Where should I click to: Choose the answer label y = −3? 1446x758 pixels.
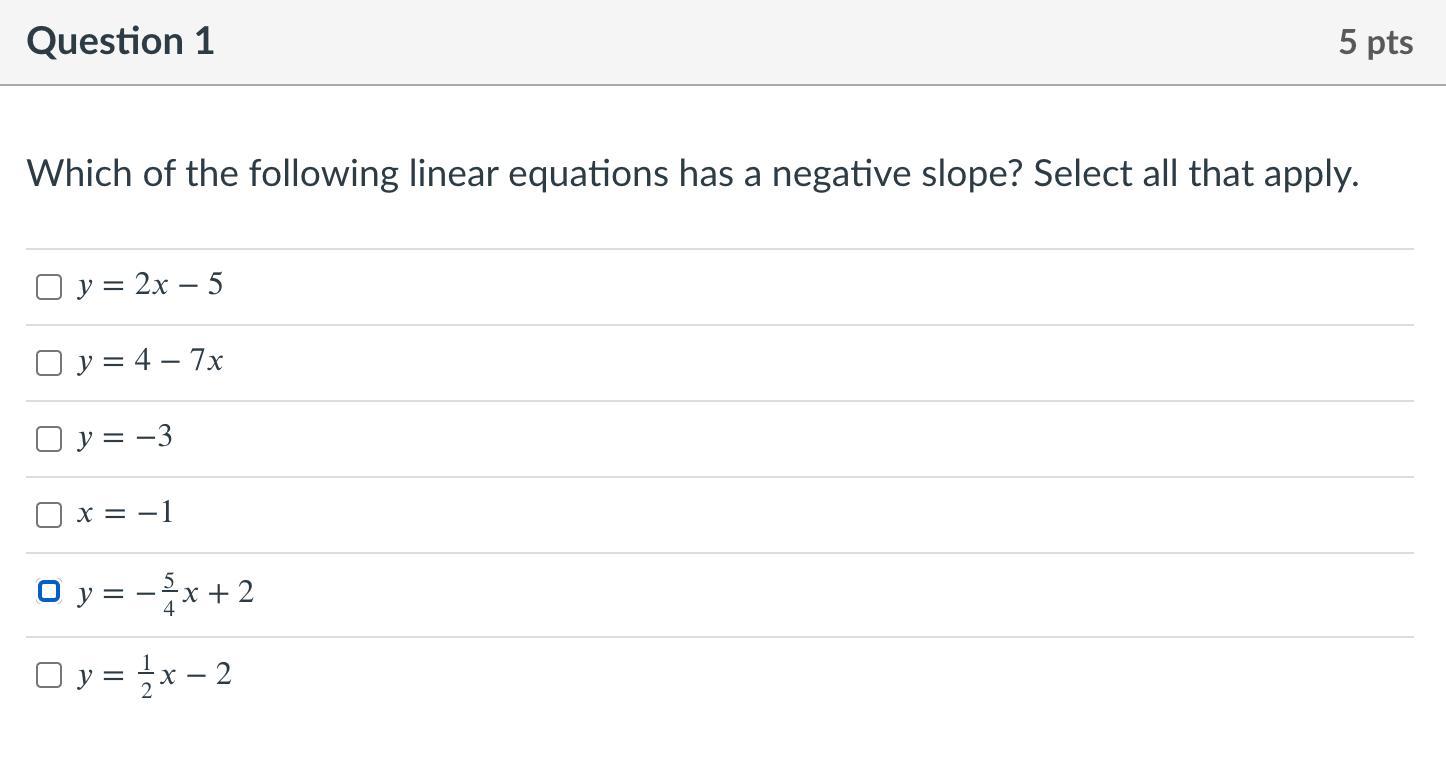(125, 437)
